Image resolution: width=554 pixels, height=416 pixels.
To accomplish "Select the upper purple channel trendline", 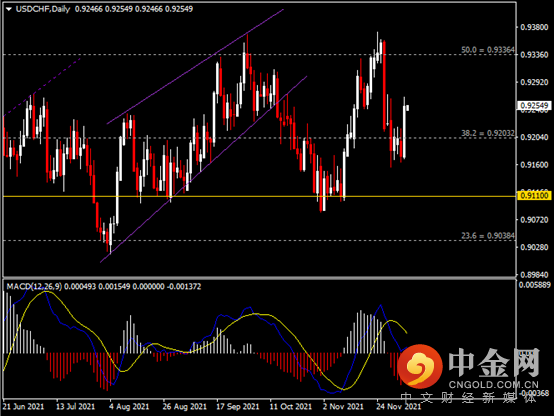I will [195, 66].
